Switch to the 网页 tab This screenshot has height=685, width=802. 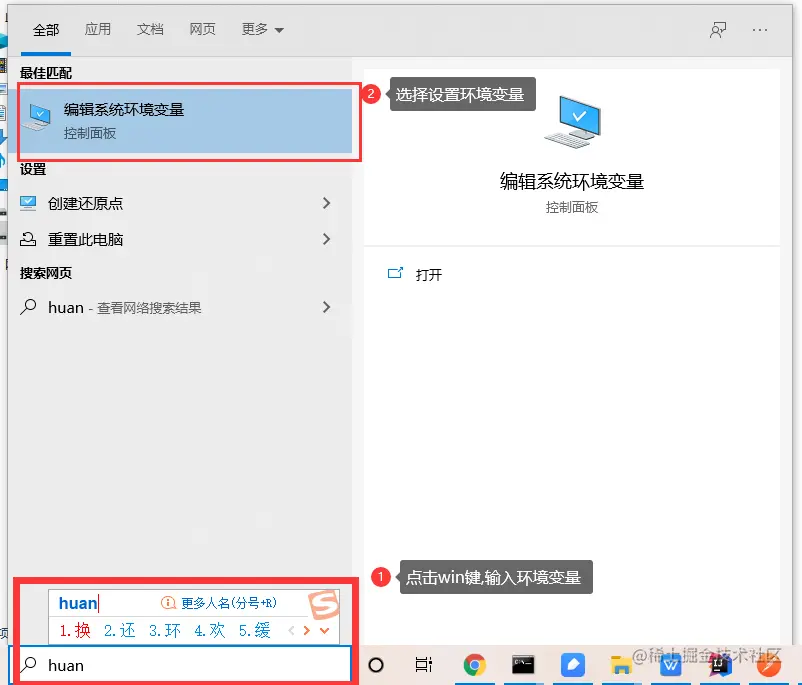click(203, 29)
